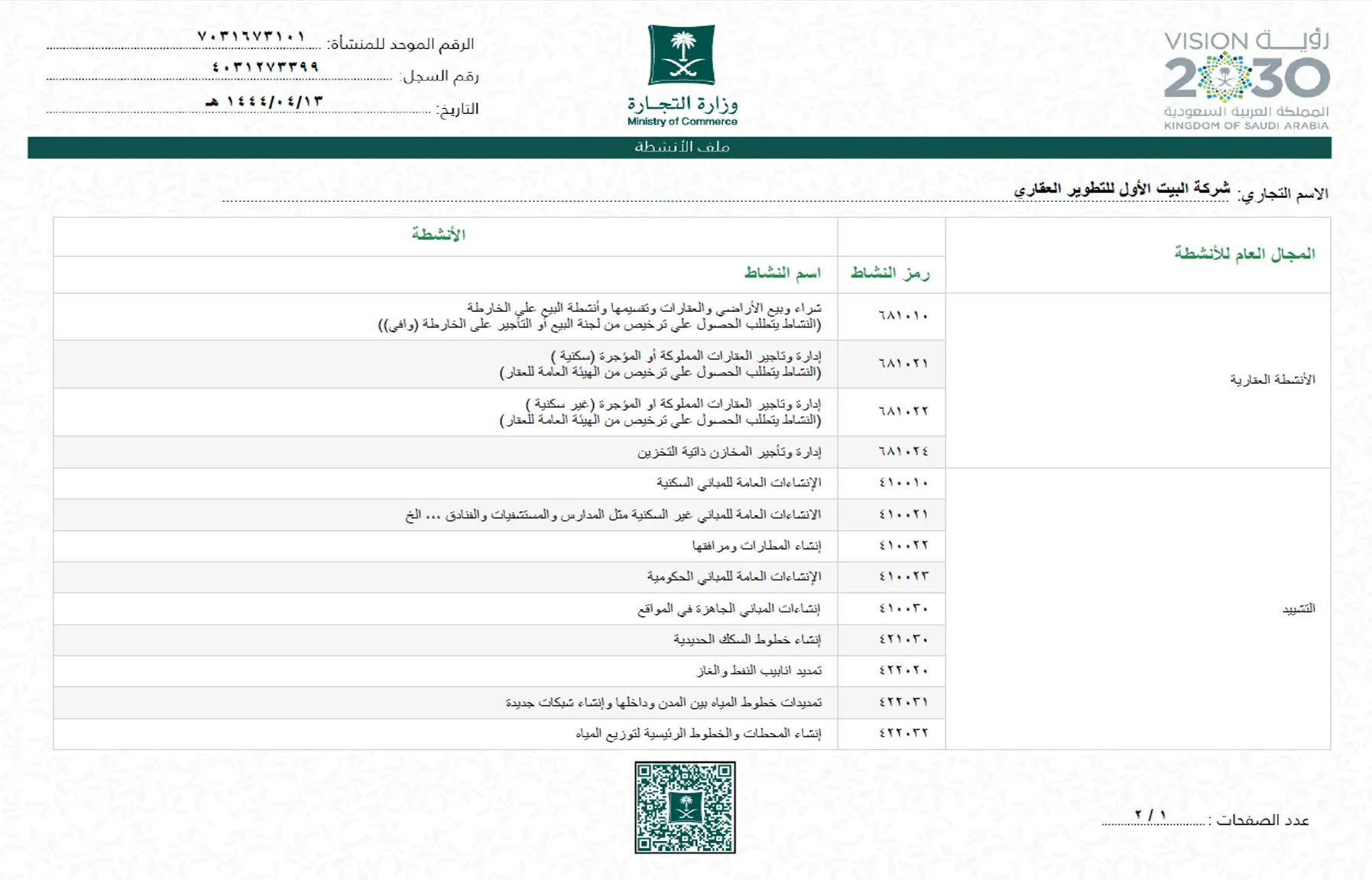Click the Vision 2030 logo

(x=1247, y=80)
